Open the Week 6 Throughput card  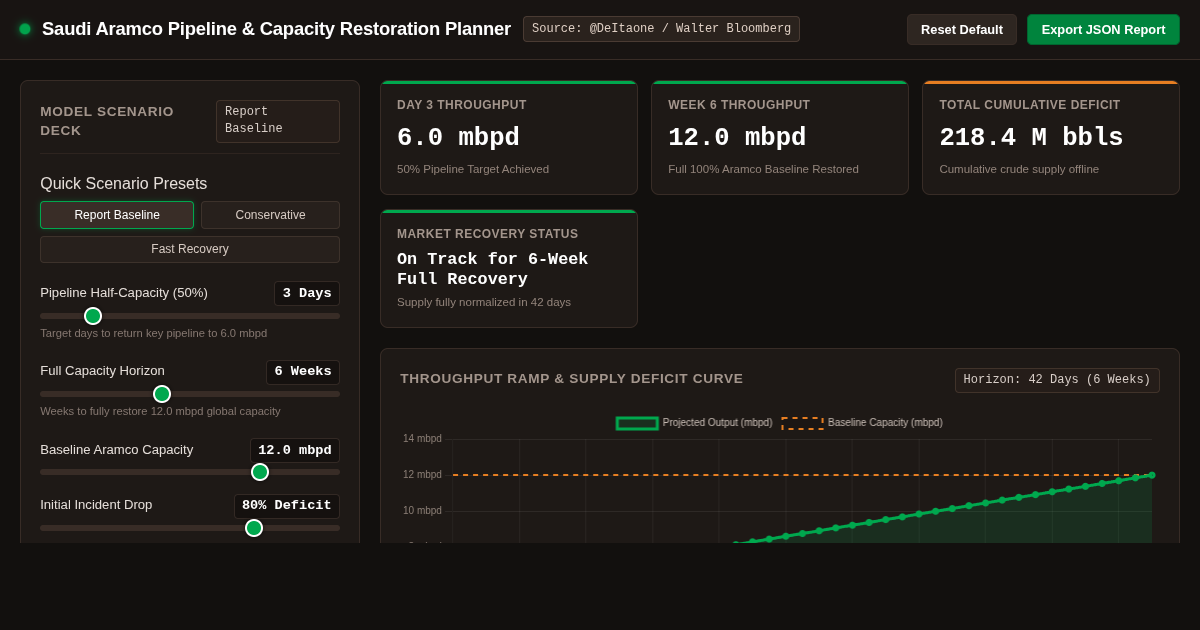[x=780, y=138]
